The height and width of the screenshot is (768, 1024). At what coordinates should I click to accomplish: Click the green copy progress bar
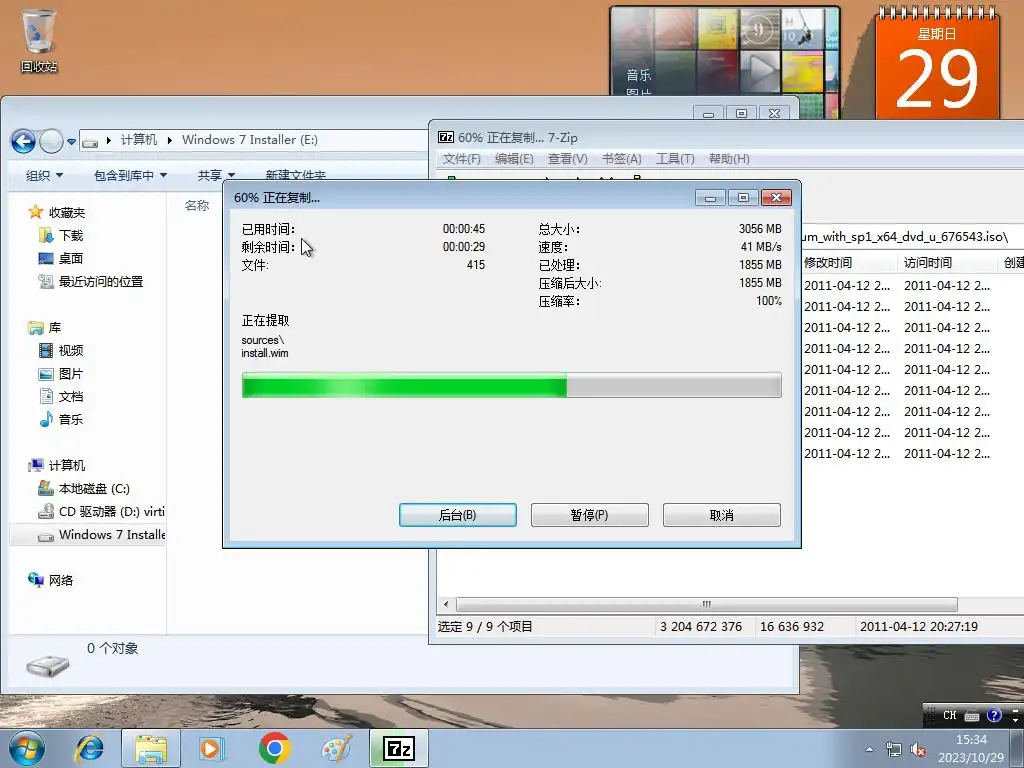(x=511, y=385)
